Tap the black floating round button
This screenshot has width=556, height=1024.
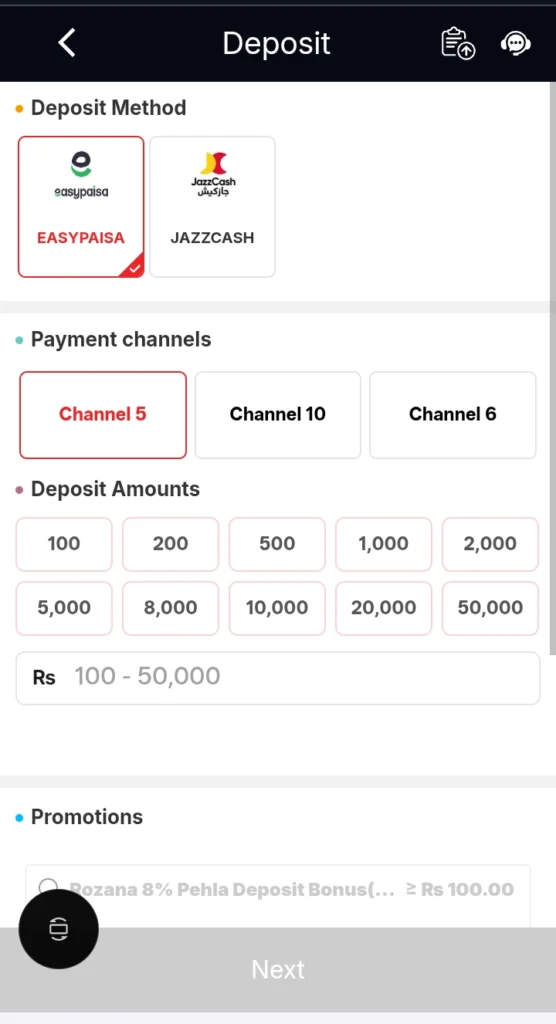[59, 928]
